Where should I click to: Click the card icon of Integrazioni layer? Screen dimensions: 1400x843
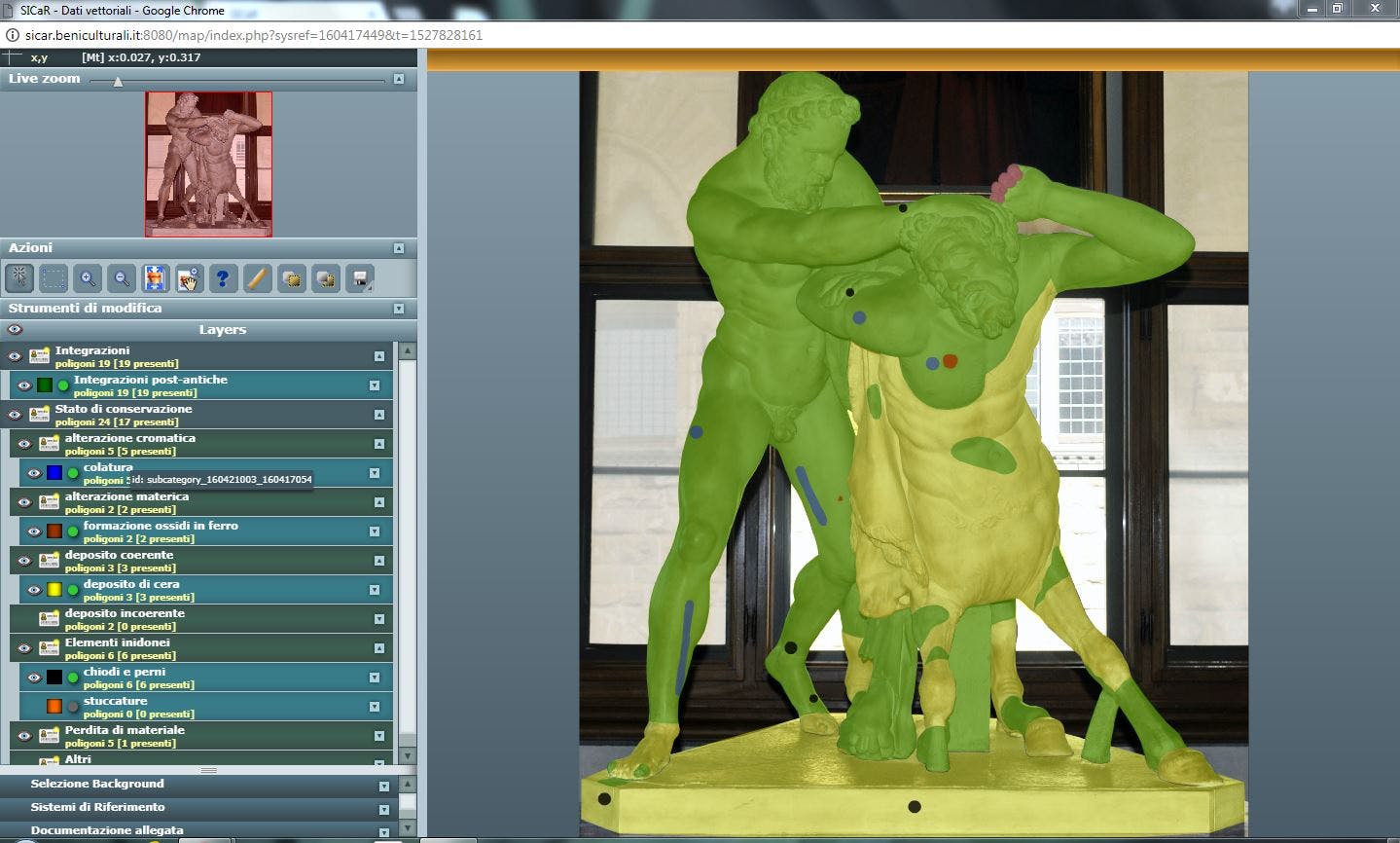tap(39, 356)
